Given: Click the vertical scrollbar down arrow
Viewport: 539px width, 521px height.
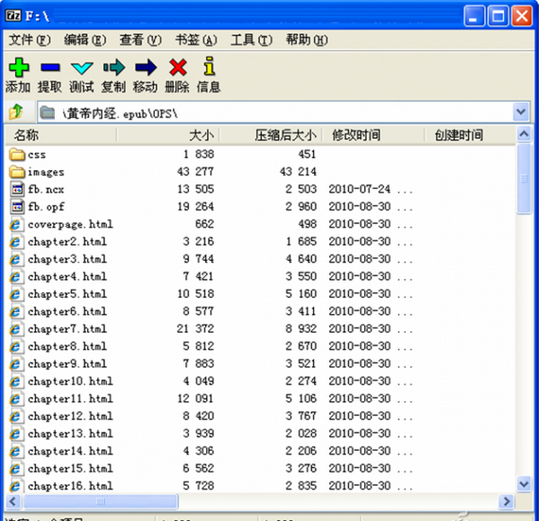Looking at the screenshot, I should 524,485.
